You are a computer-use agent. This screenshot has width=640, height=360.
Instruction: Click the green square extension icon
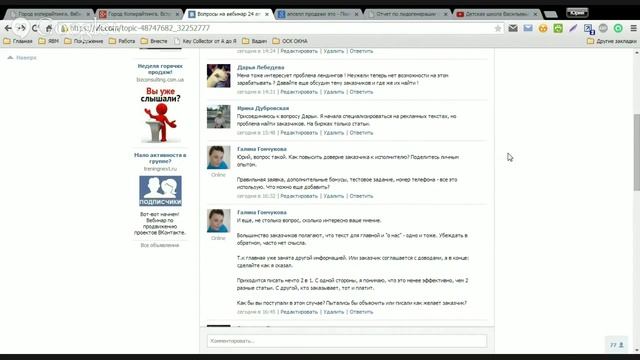[x=558, y=28]
